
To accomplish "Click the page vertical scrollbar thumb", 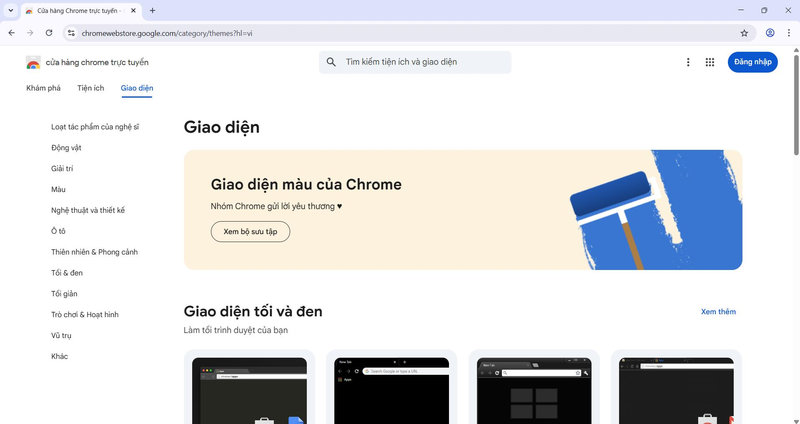I will click(x=796, y=104).
